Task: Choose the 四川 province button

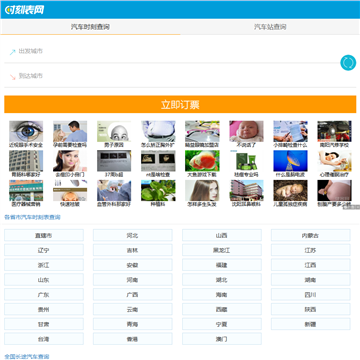Action: point(311,294)
